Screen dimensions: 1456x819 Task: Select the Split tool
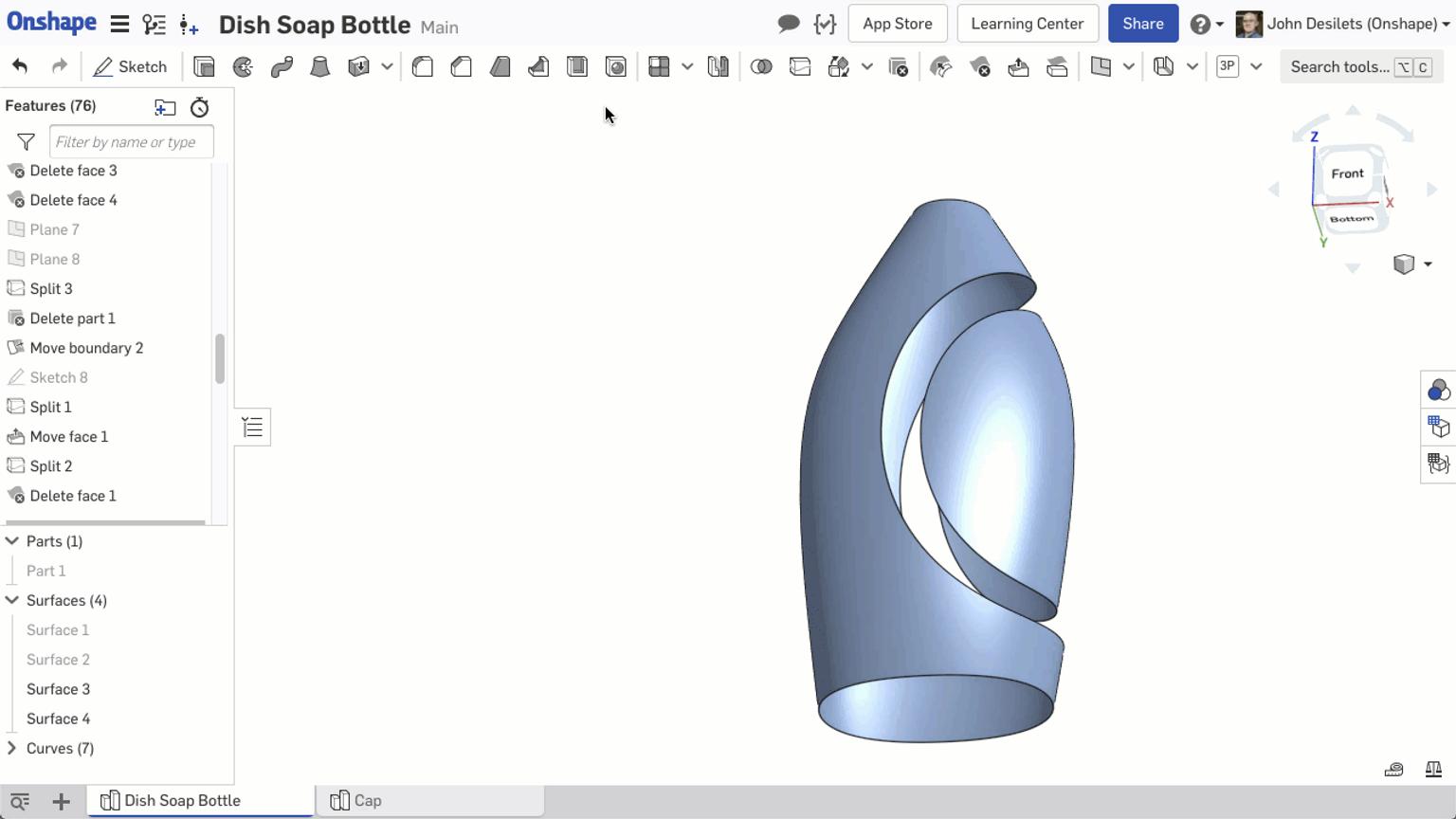tap(800, 66)
